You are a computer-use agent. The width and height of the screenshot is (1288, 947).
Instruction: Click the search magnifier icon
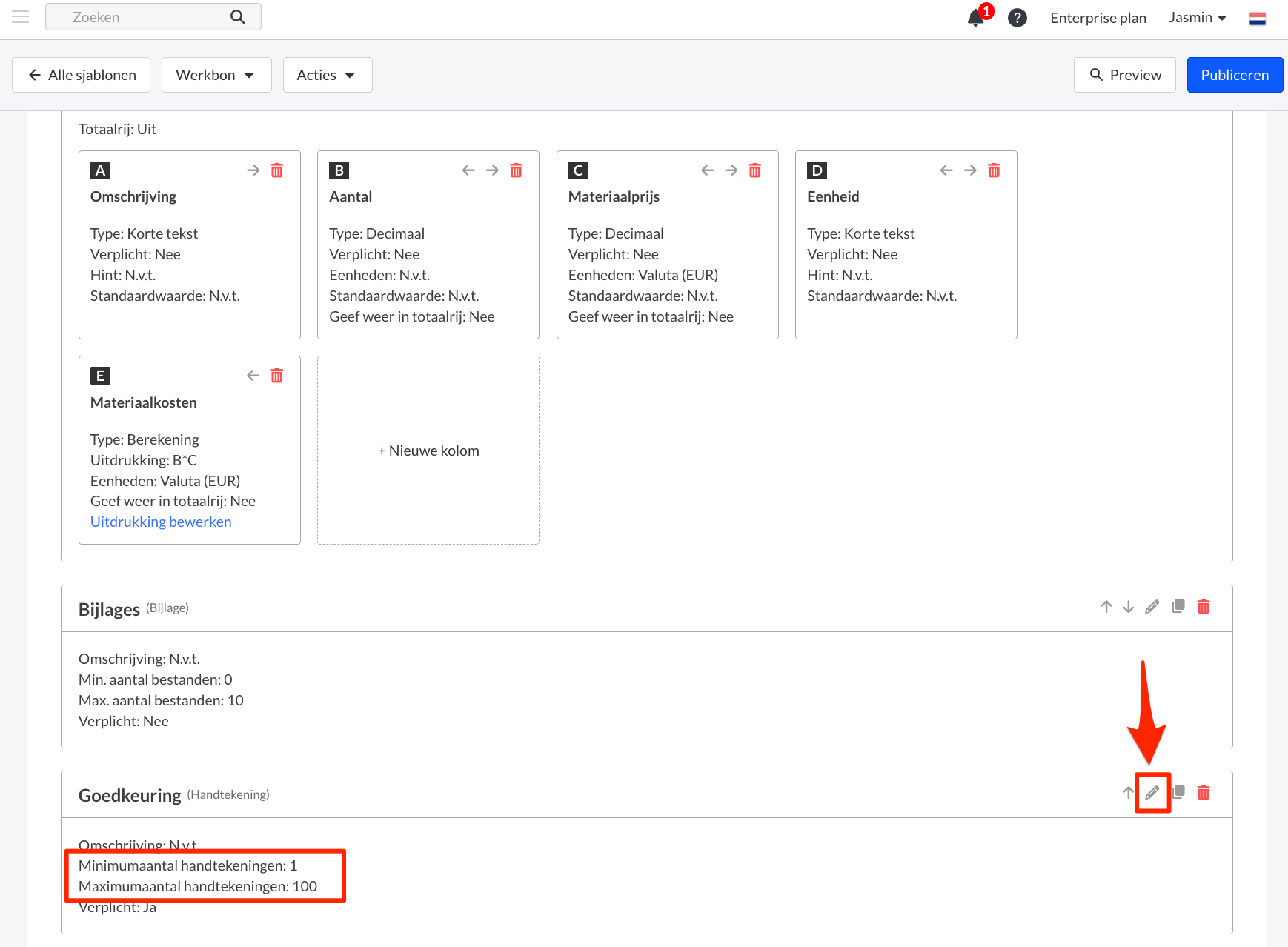237,16
